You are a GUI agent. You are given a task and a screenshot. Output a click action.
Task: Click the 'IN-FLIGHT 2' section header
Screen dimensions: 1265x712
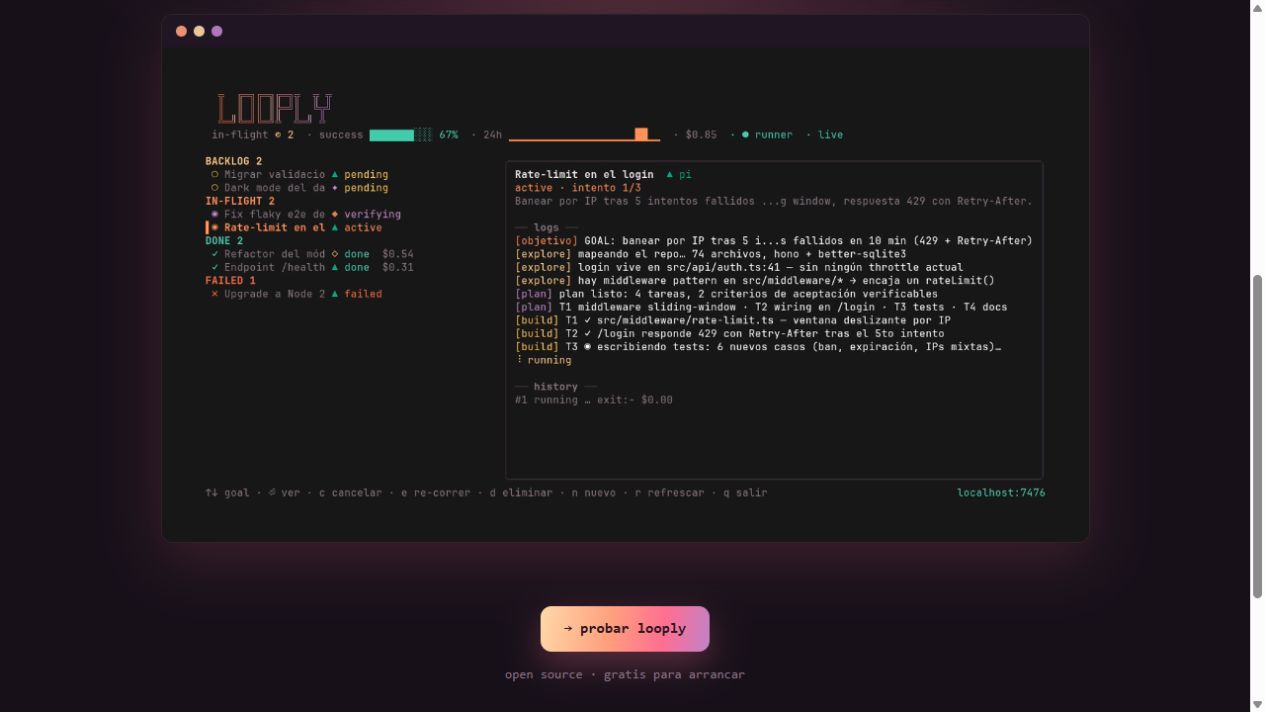240,201
